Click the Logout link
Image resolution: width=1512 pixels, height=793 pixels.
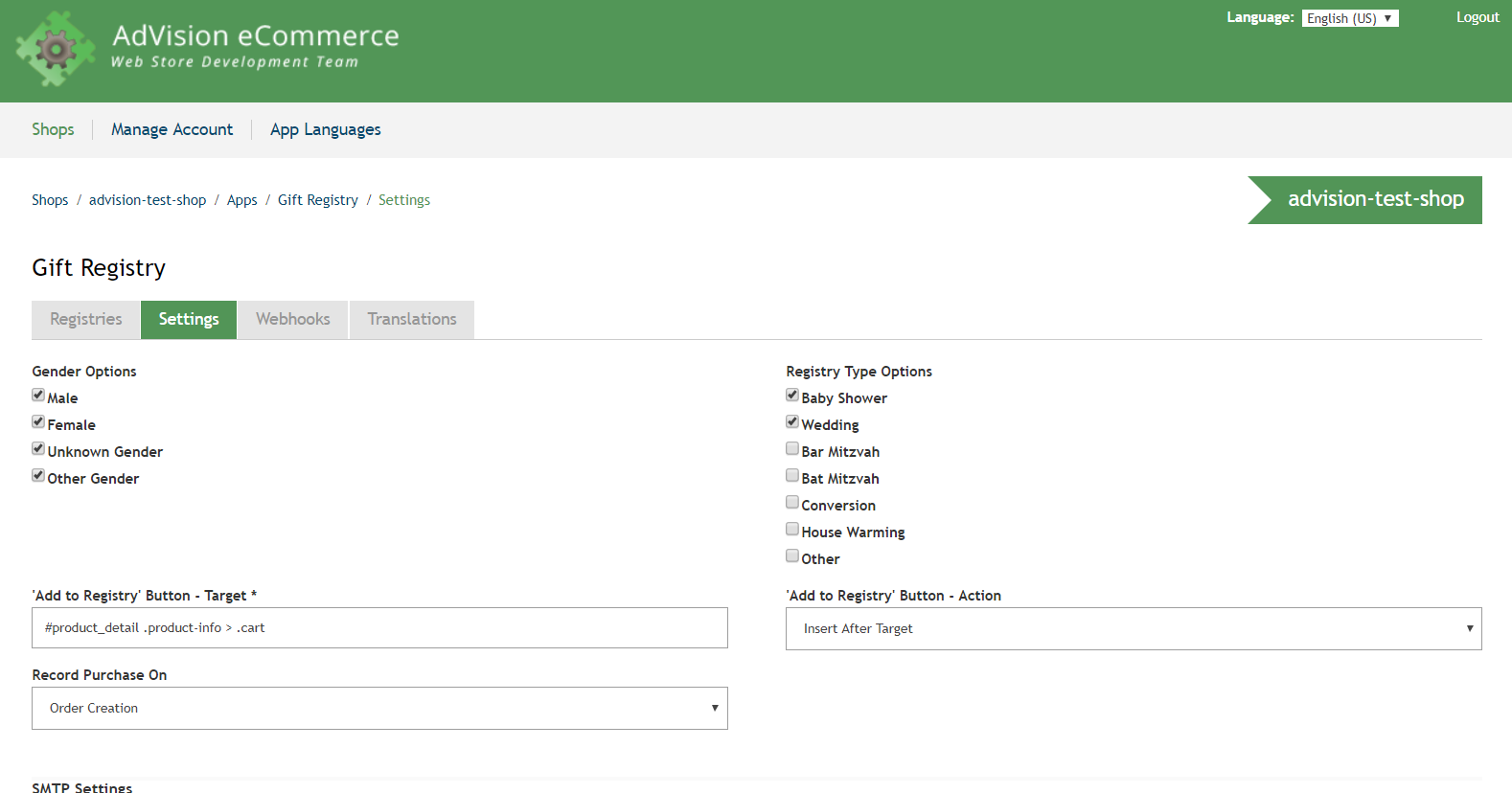tap(1477, 17)
